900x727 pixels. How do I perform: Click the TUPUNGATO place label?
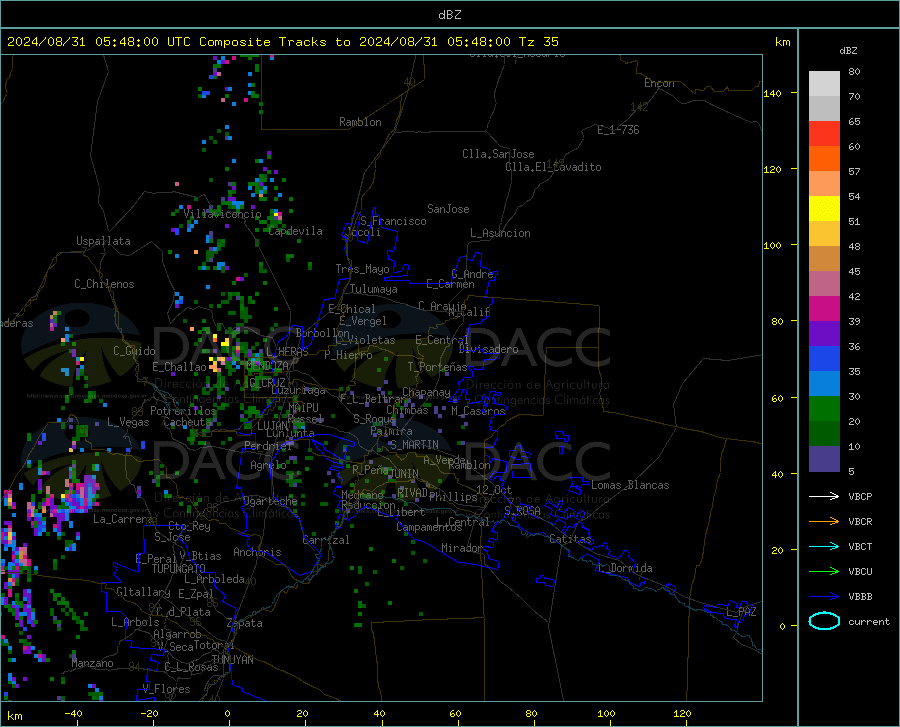[179, 569]
